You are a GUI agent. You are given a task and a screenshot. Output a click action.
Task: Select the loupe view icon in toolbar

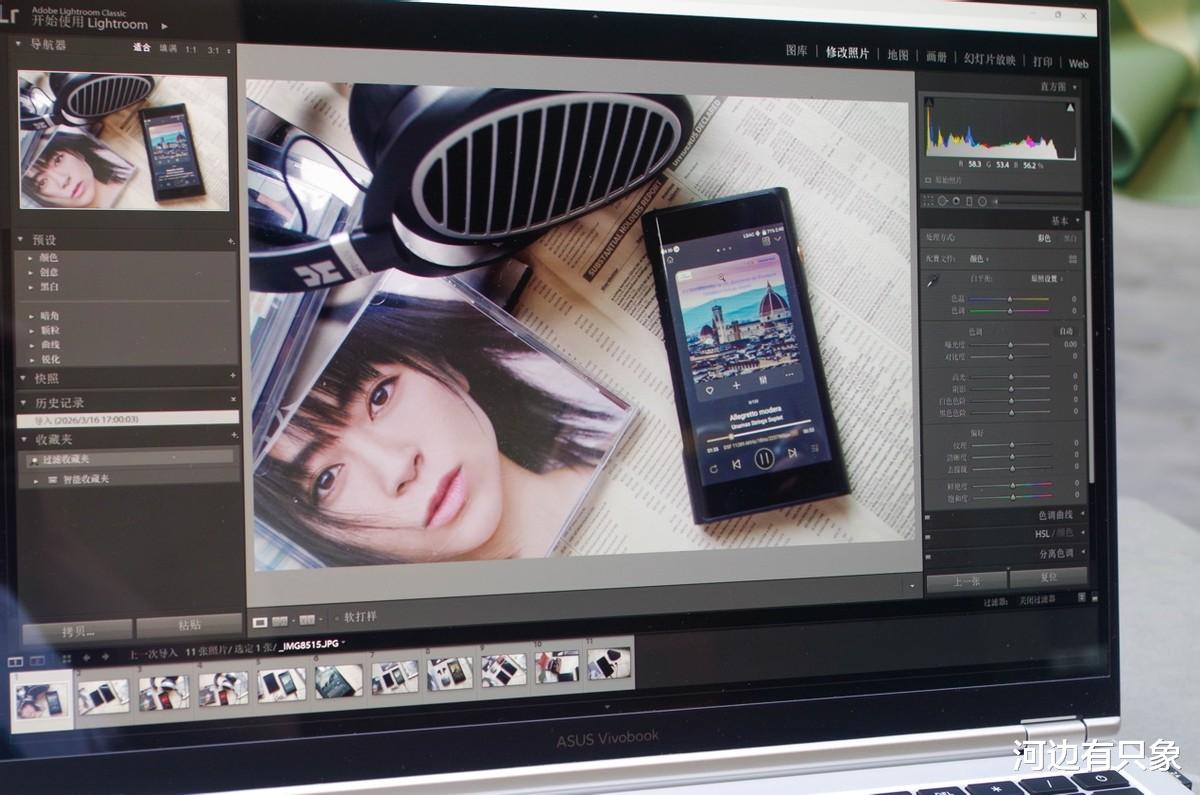pyautogui.click(x=260, y=621)
